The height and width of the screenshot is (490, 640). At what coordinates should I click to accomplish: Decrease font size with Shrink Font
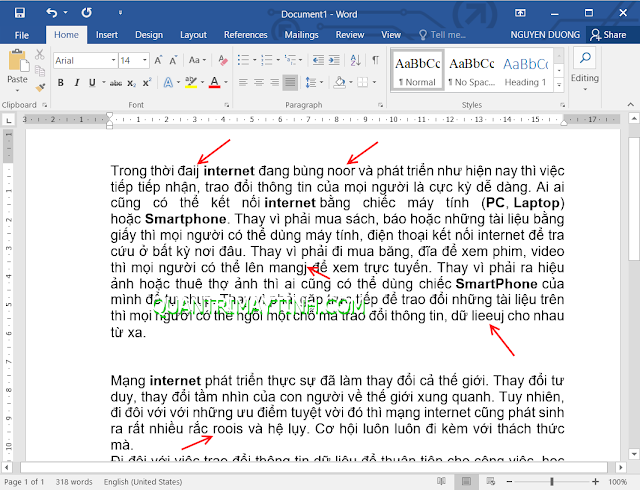(x=173, y=60)
